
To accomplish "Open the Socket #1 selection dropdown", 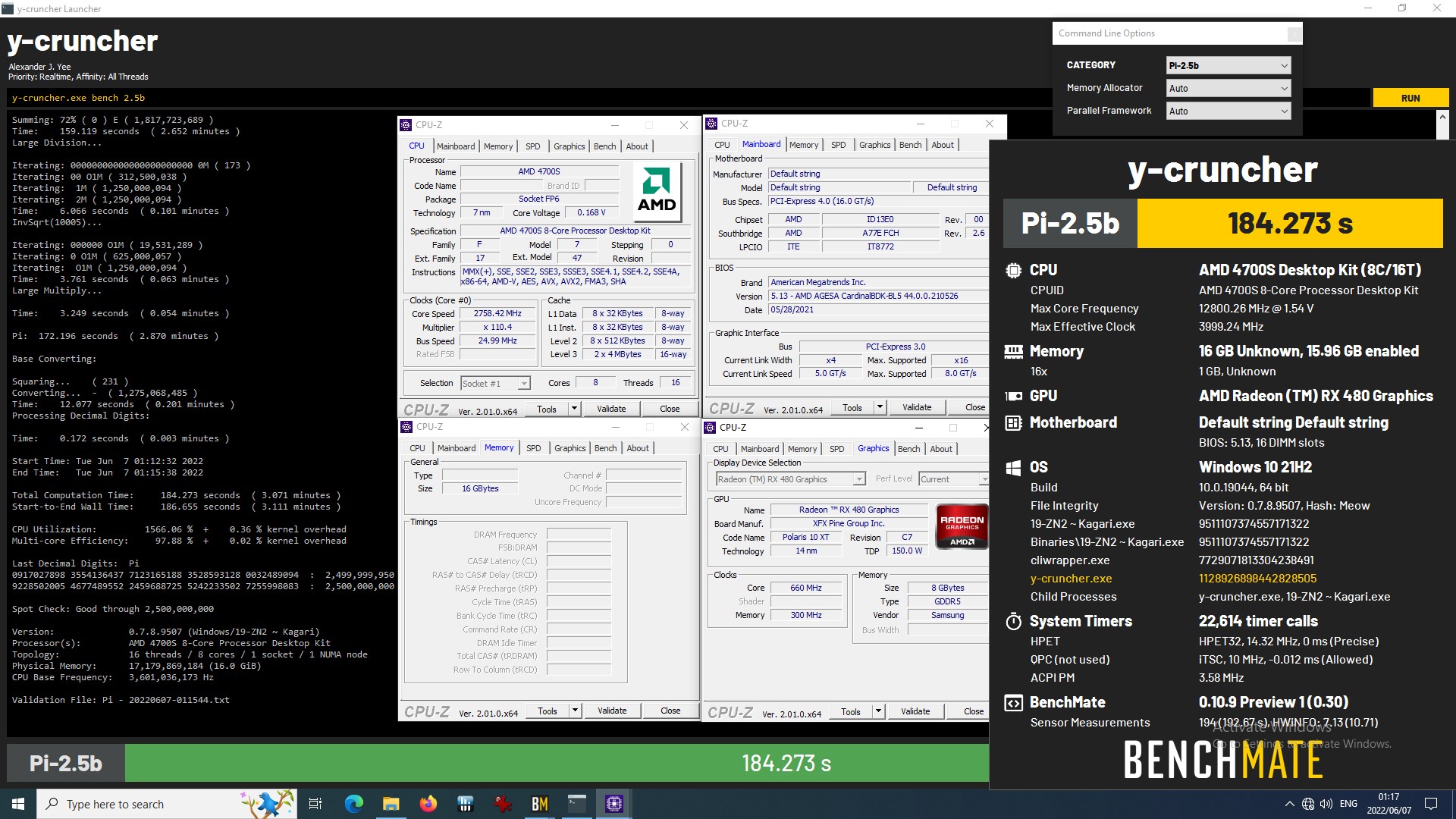I will click(x=495, y=383).
